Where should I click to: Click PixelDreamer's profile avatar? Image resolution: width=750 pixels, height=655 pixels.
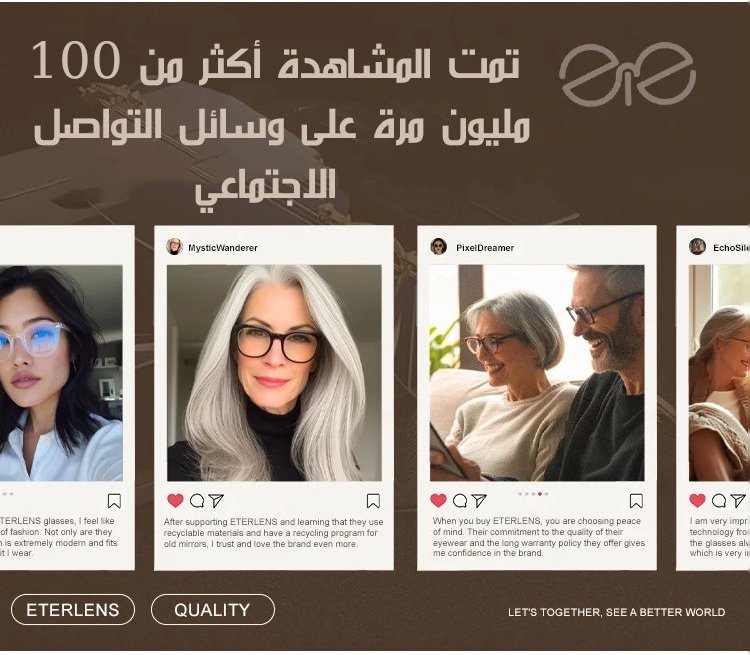439,247
